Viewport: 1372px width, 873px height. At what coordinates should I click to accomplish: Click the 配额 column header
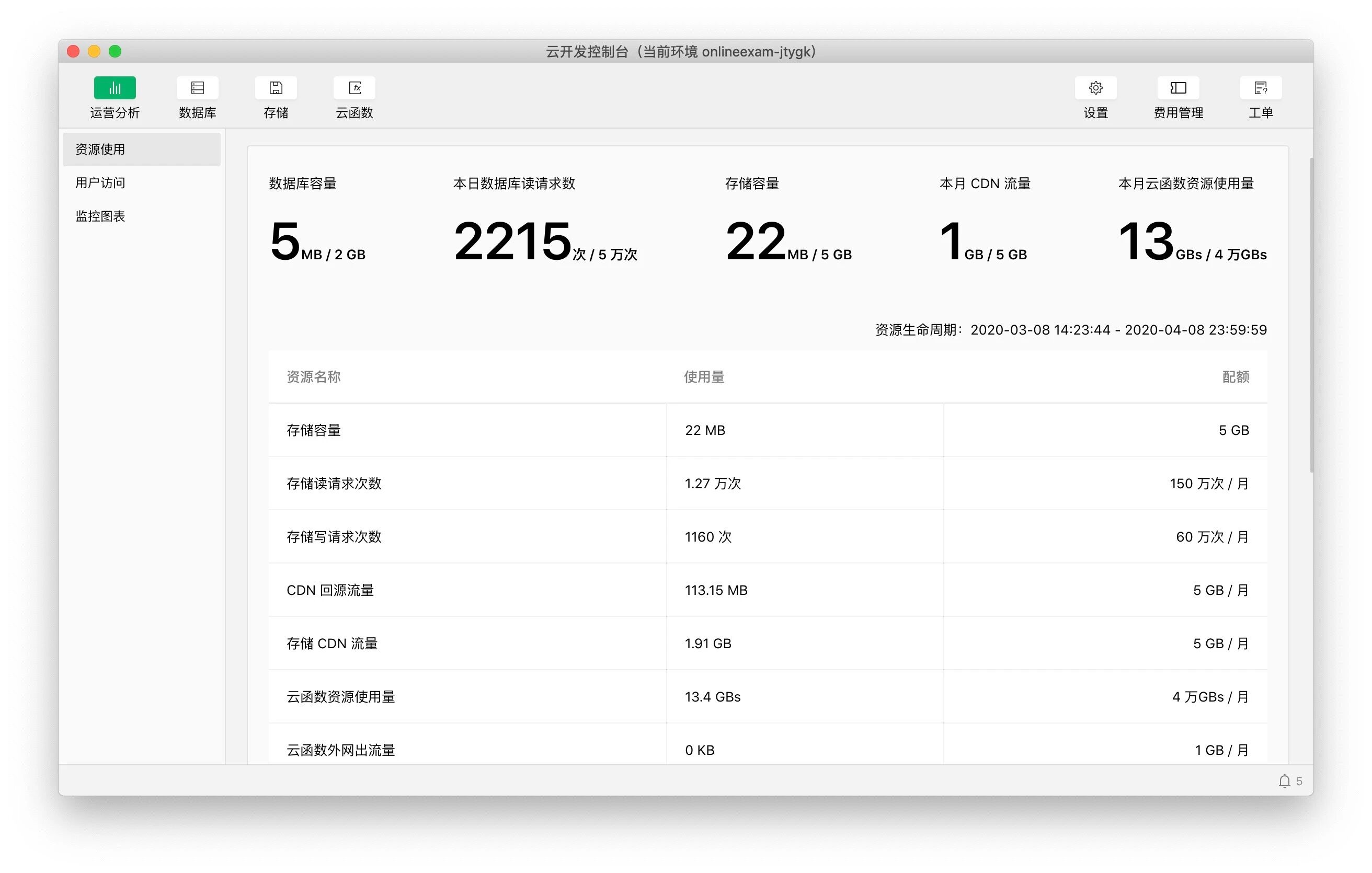pos(1235,376)
